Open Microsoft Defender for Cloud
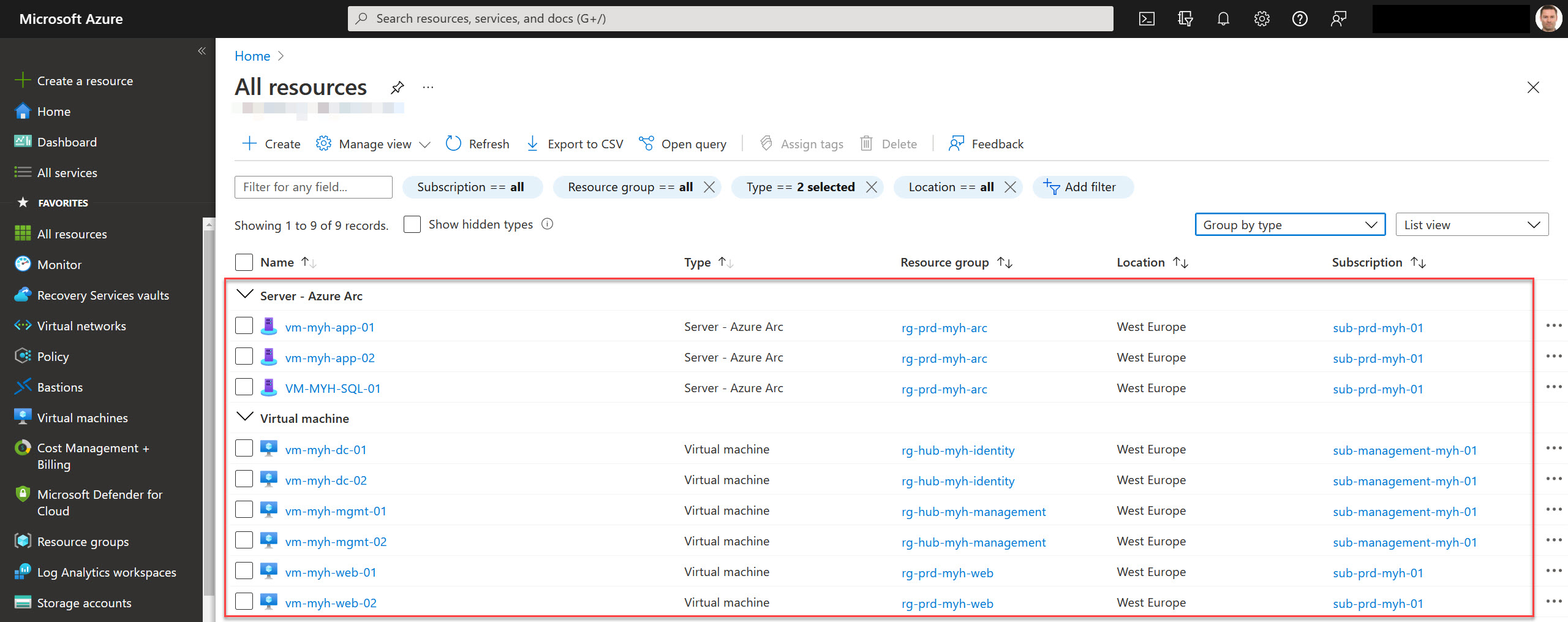This screenshot has height=622, width=1568. (x=100, y=503)
